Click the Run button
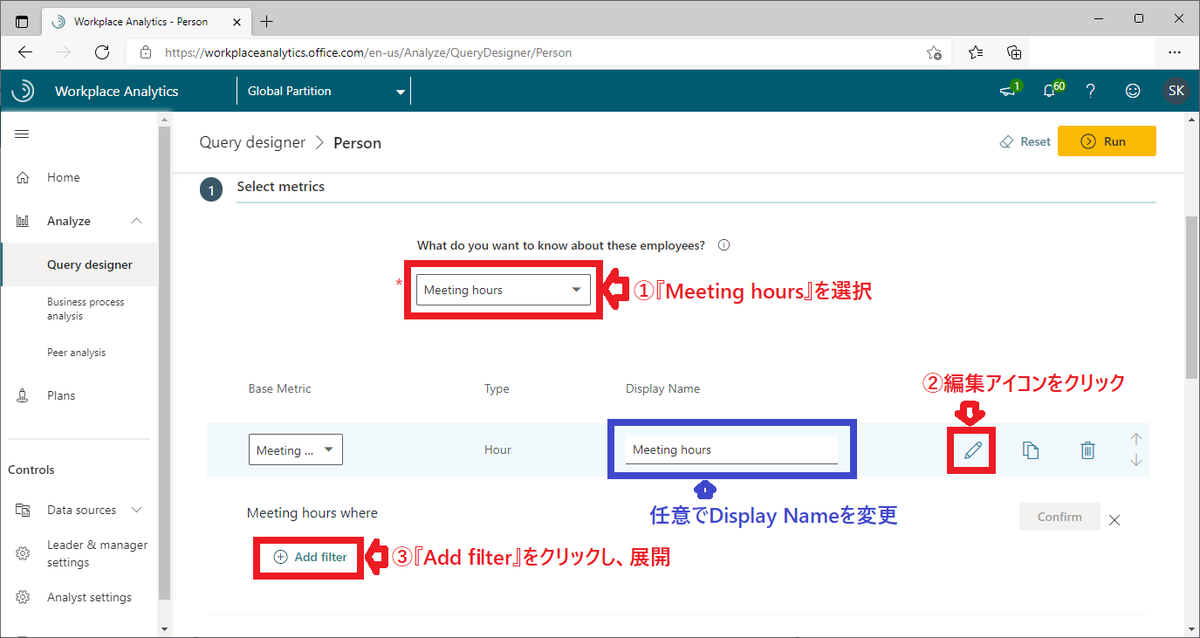 coord(1106,142)
